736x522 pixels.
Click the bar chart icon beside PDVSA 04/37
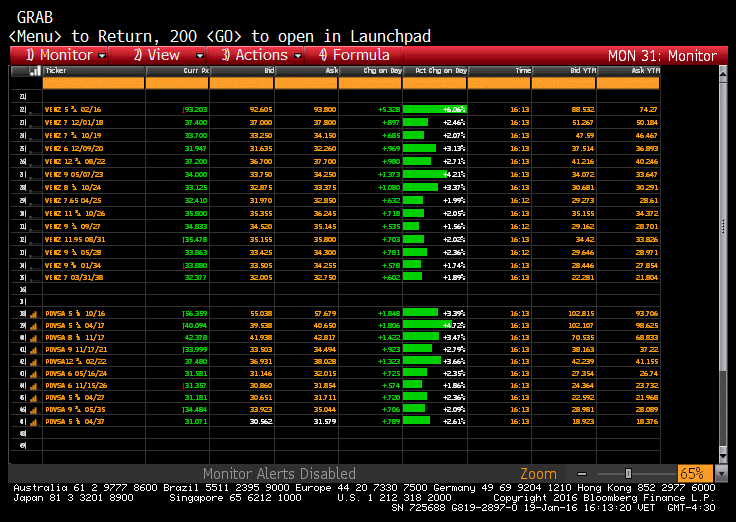33,422
